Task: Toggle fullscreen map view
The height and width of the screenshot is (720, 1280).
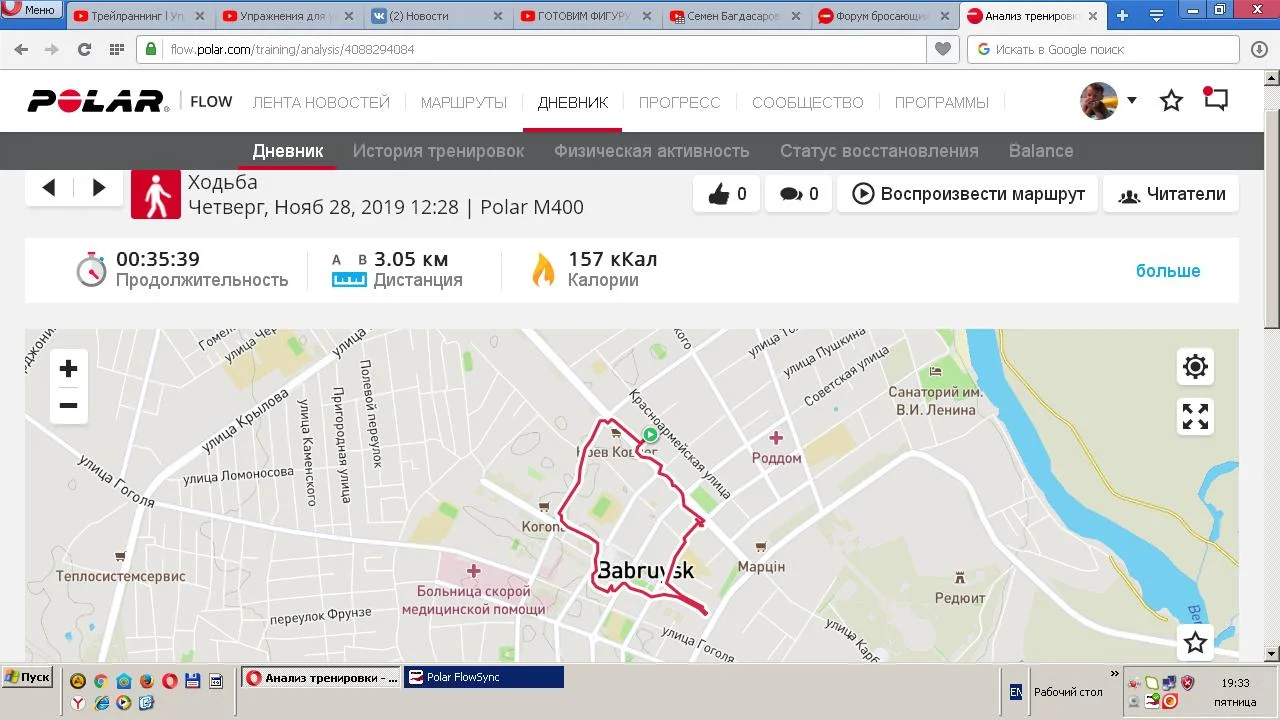Action: (x=1195, y=416)
